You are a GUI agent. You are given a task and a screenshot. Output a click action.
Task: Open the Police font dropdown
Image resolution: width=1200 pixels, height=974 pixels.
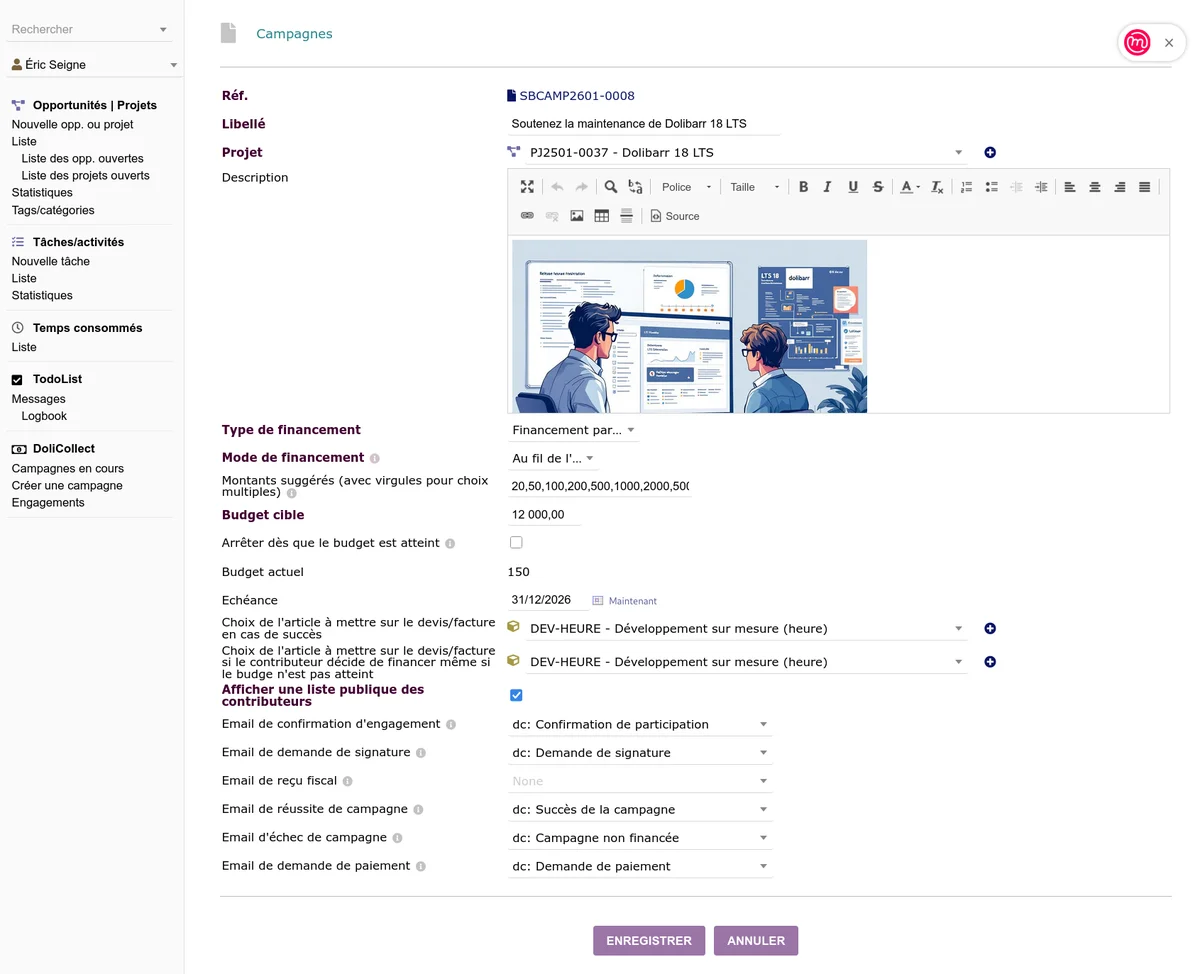click(686, 187)
